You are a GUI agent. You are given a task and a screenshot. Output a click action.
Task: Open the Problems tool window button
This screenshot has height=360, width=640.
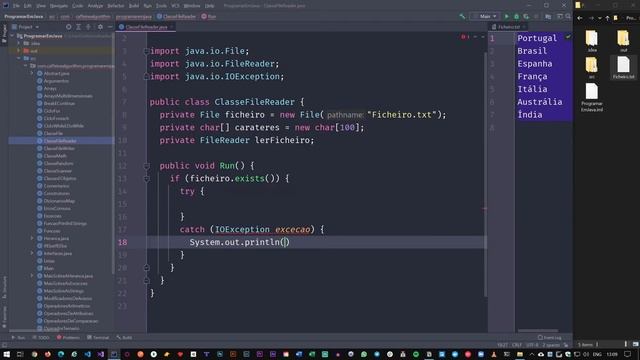68,338
